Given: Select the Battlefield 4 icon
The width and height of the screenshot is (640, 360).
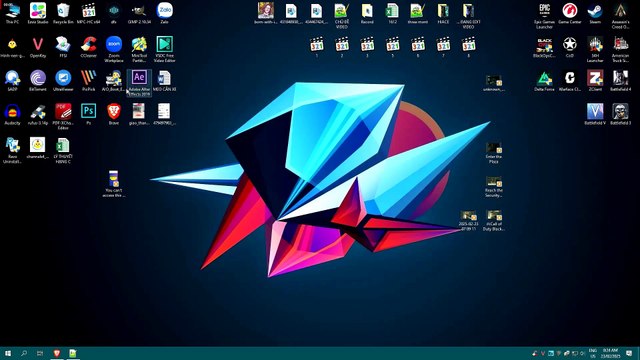Looking at the screenshot, I should [620, 81].
